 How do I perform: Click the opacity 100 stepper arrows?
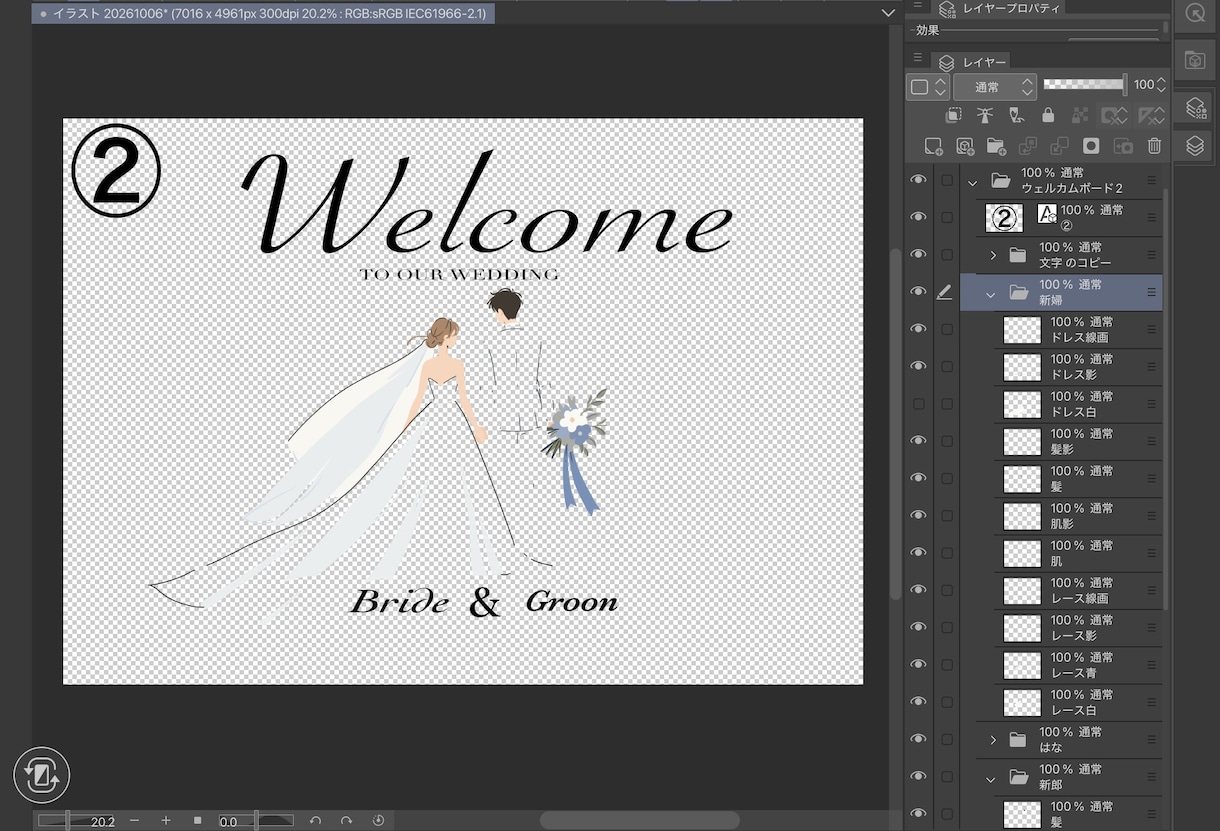coord(1161,86)
